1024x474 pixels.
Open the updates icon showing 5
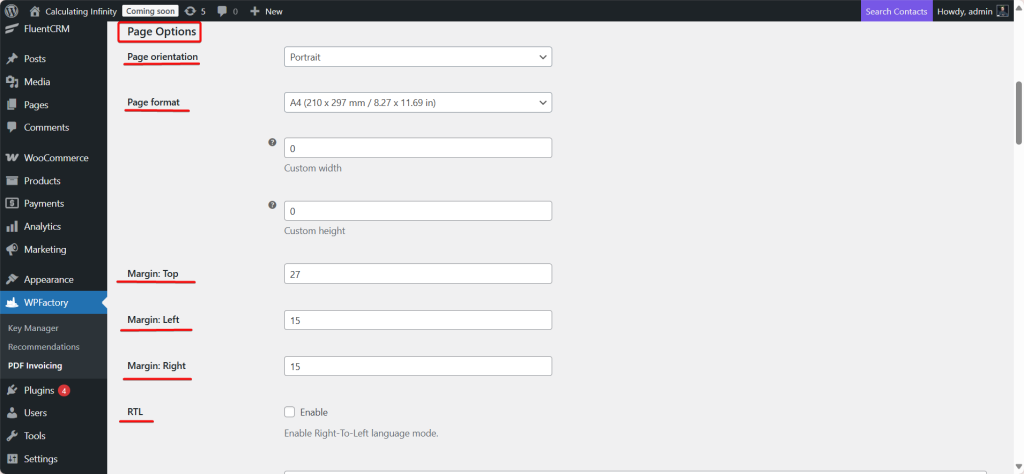point(190,11)
